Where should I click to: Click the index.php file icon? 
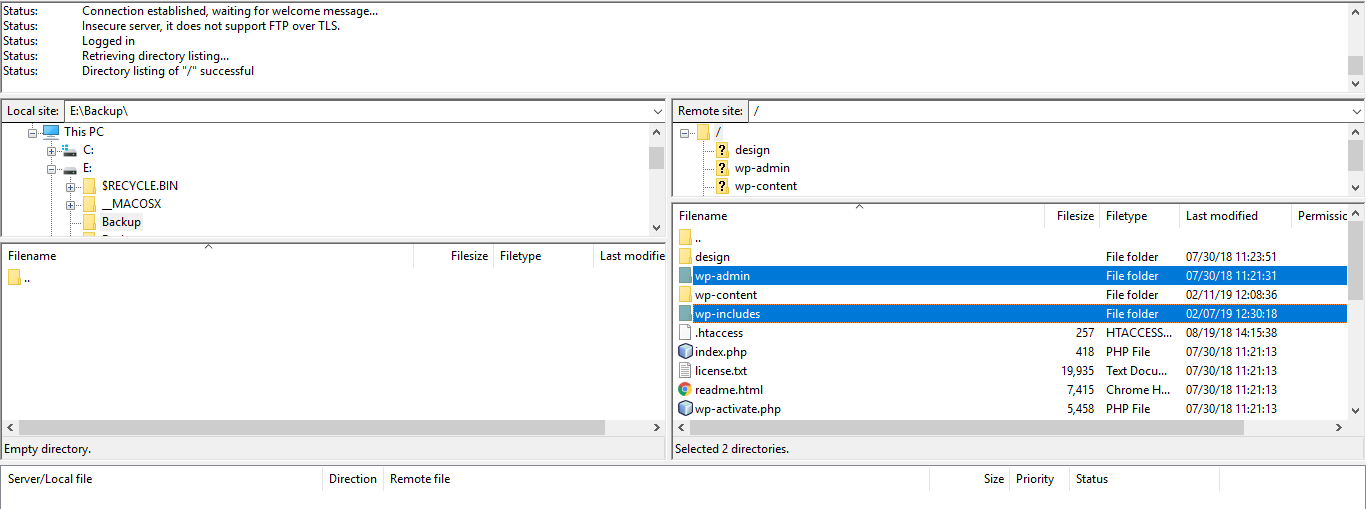point(685,352)
